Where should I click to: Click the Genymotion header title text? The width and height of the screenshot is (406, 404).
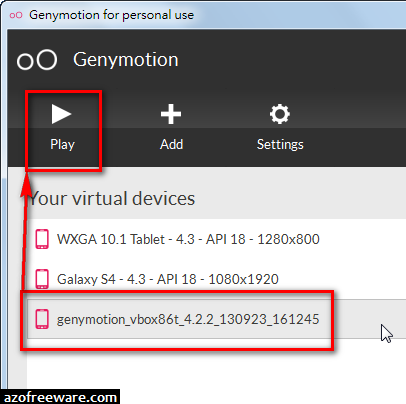[x=126, y=60]
